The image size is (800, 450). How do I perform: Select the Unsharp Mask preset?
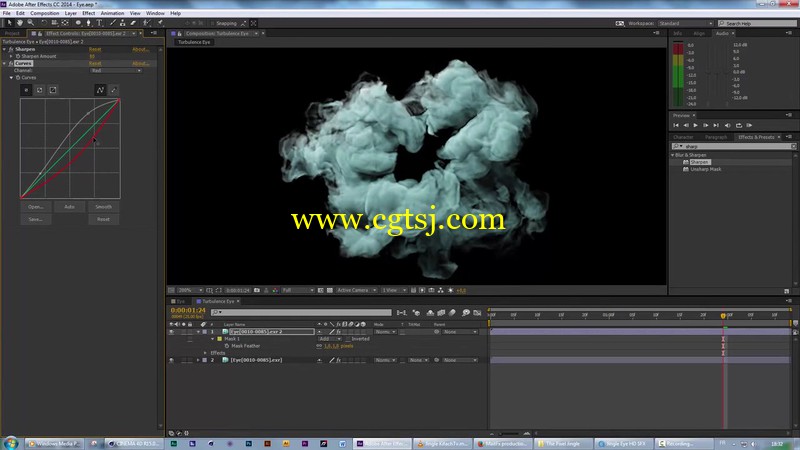point(706,169)
